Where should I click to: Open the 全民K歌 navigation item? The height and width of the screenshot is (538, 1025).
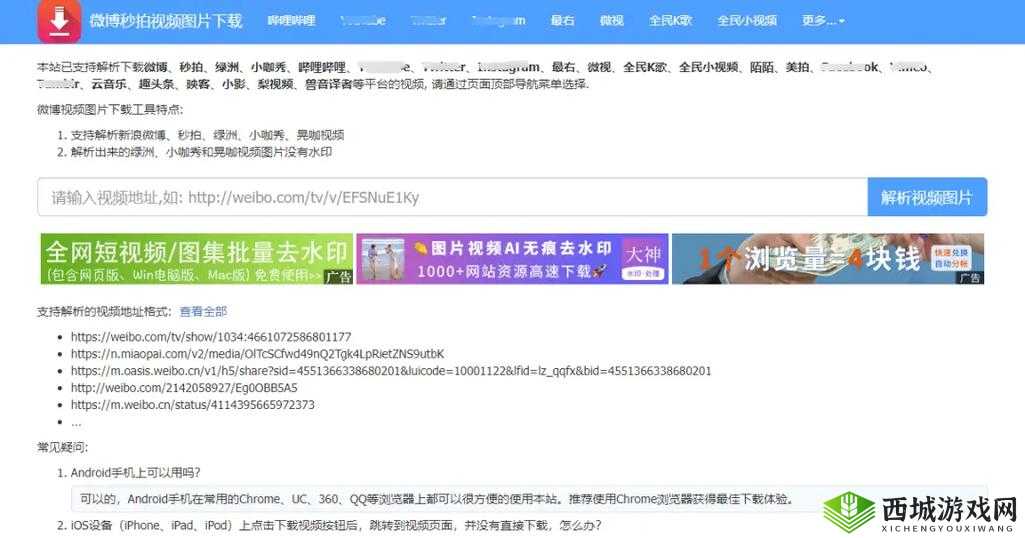click(x=670, y=21)
